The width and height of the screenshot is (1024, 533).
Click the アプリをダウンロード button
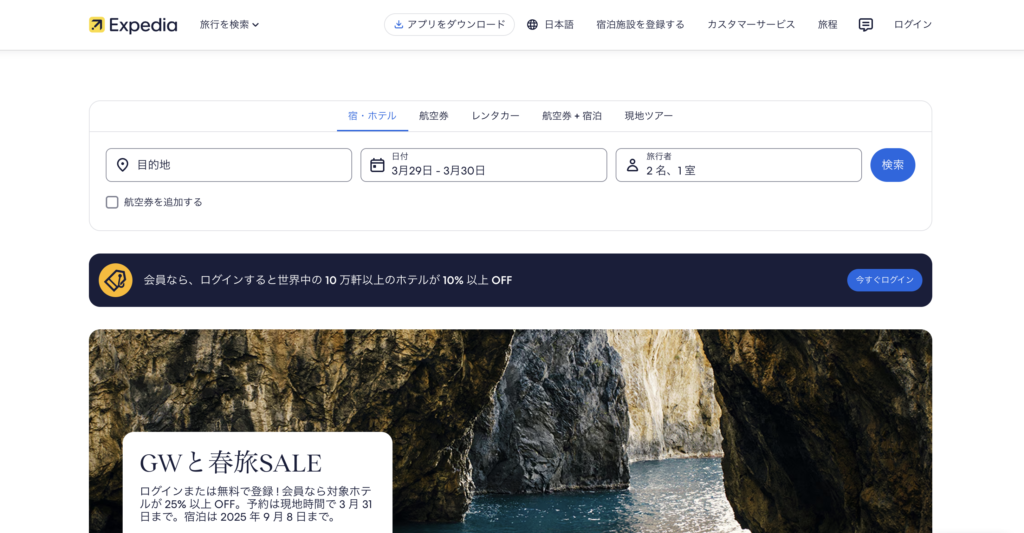point(449,25)
